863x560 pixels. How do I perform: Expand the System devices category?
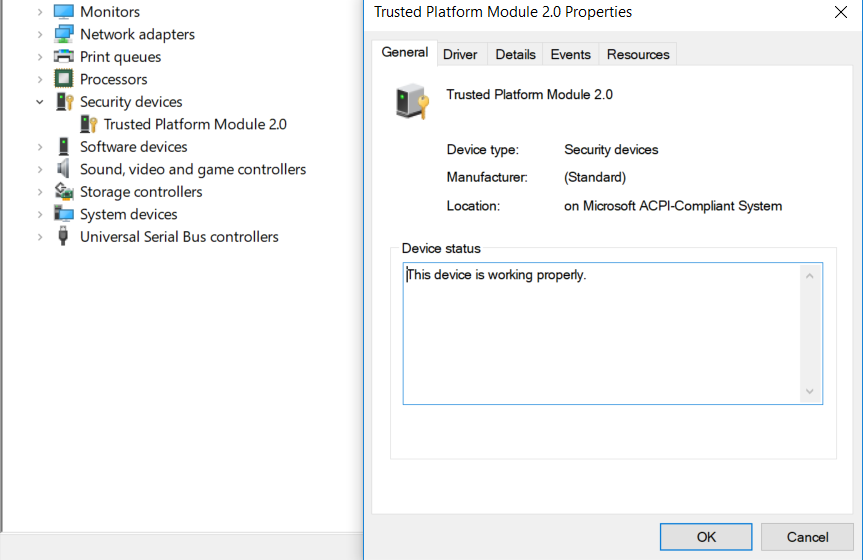pyautogui.click(x=40, y=214)
